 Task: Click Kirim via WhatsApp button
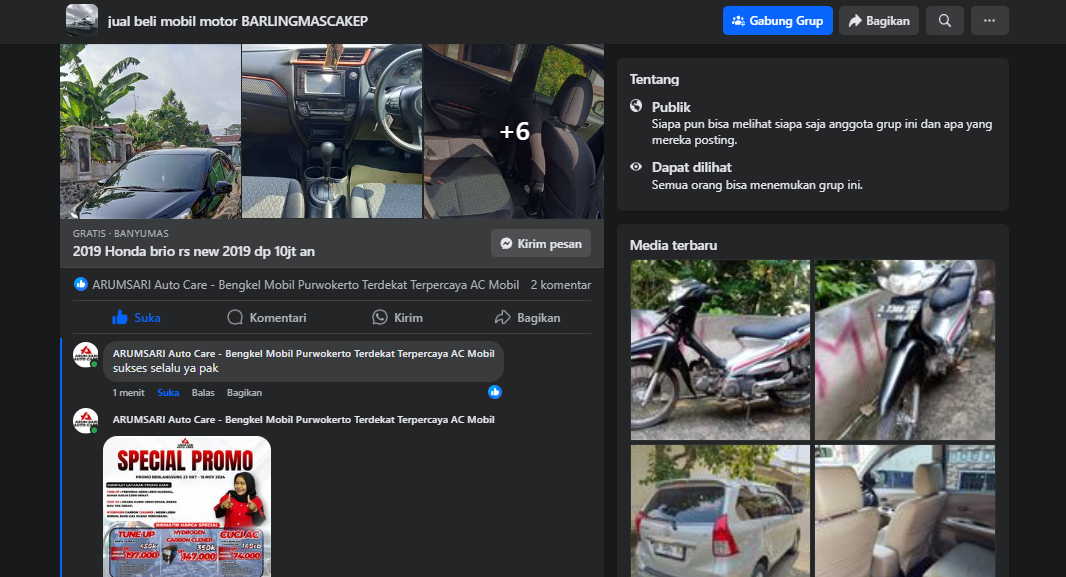398,317
